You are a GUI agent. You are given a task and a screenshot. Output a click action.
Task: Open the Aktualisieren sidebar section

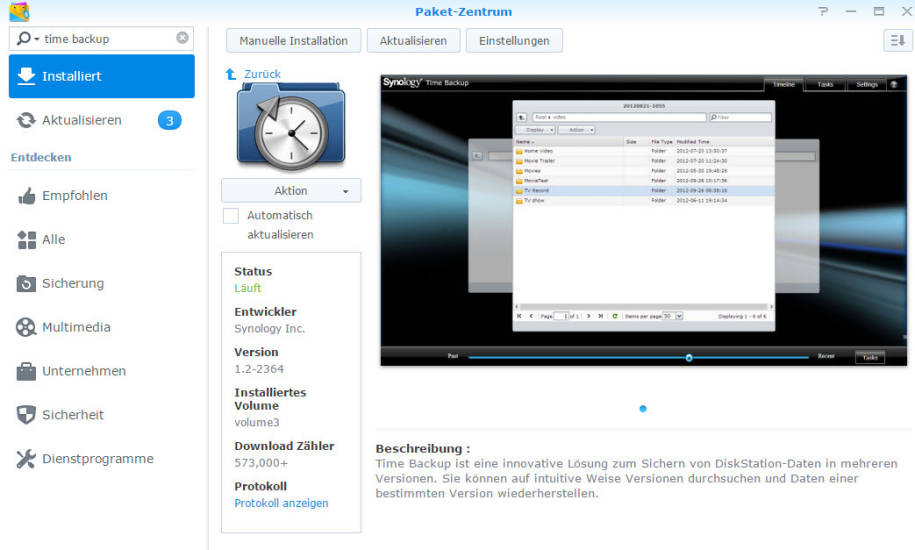102,120
